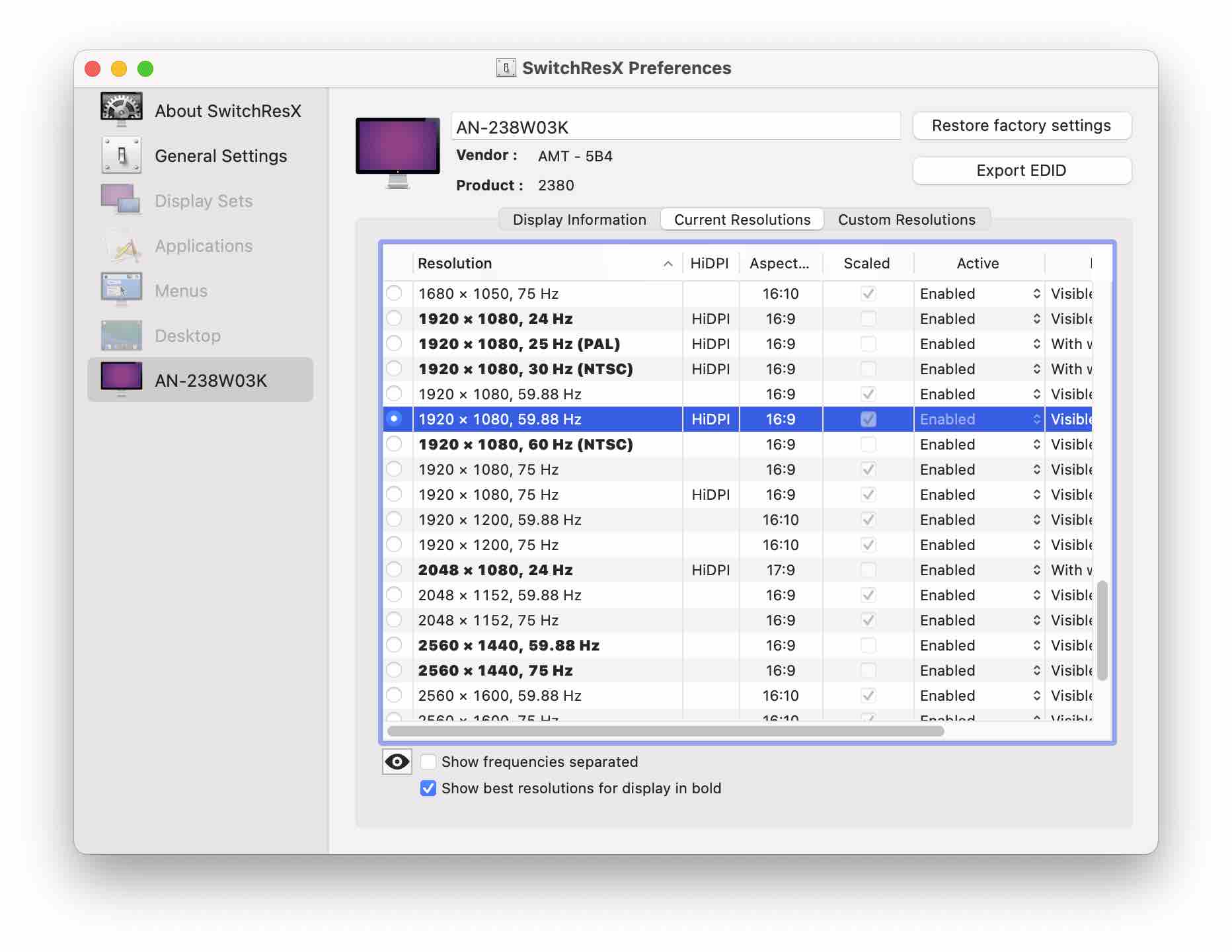Click the large purple monitor thumbnail
The height and width of the screenshot is (952, 1232).
tap(398, 153)
